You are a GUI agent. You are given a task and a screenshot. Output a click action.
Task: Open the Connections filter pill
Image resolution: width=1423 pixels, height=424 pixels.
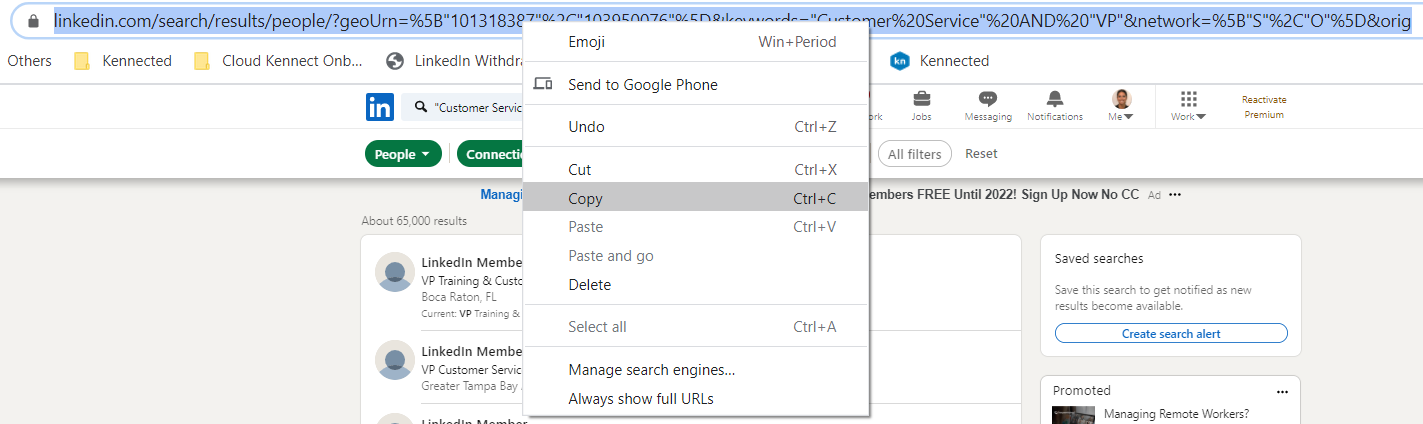pyautogui.click(x=491, y=154)
